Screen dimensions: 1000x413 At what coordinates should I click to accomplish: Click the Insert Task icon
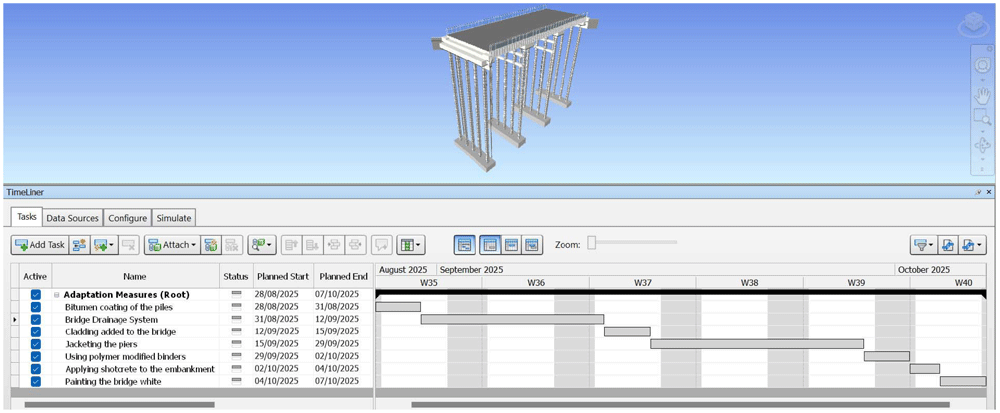coord(80,245)
